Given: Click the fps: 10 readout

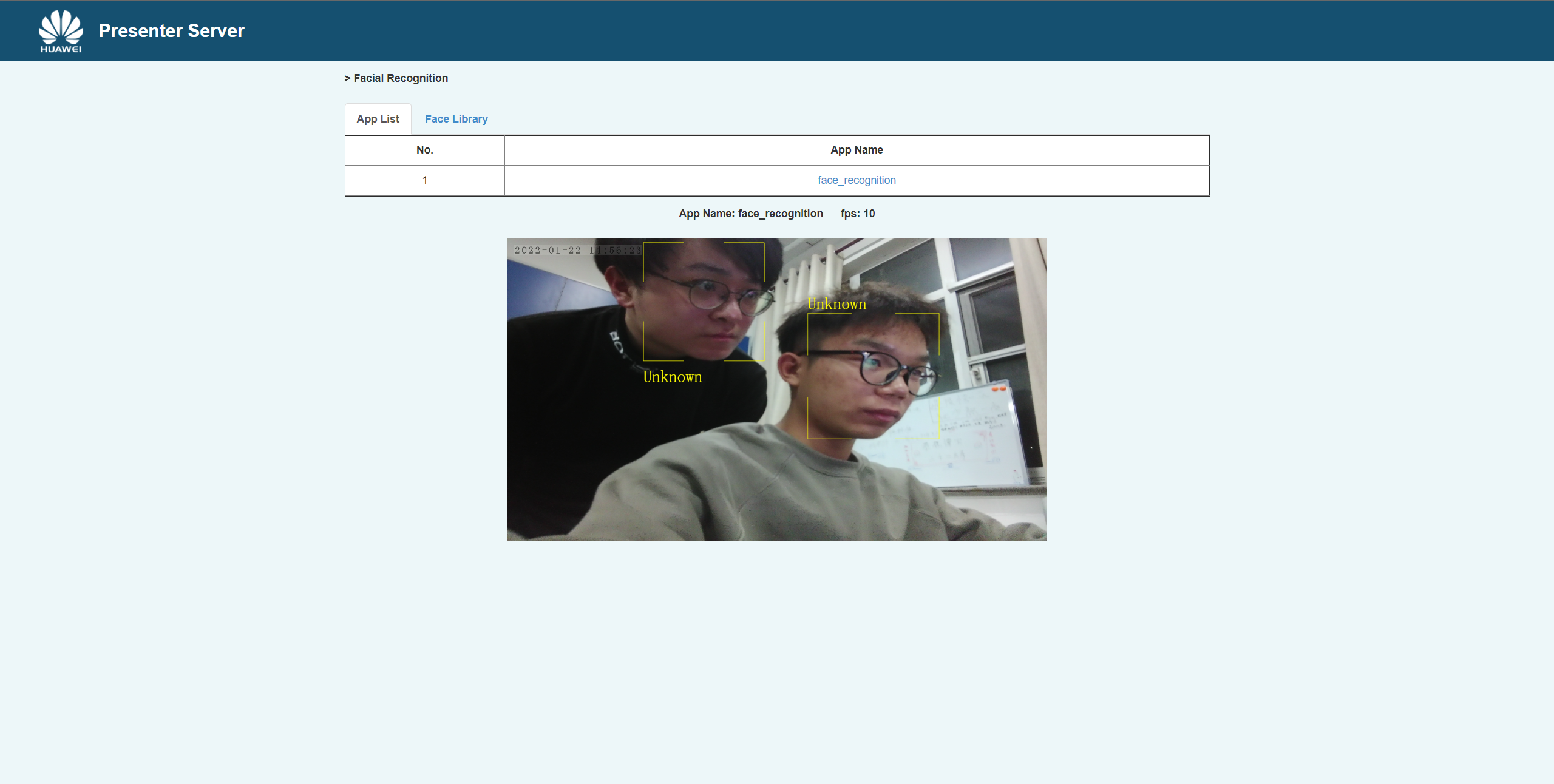Looking at the screenshot, I should tap(857, 214).
